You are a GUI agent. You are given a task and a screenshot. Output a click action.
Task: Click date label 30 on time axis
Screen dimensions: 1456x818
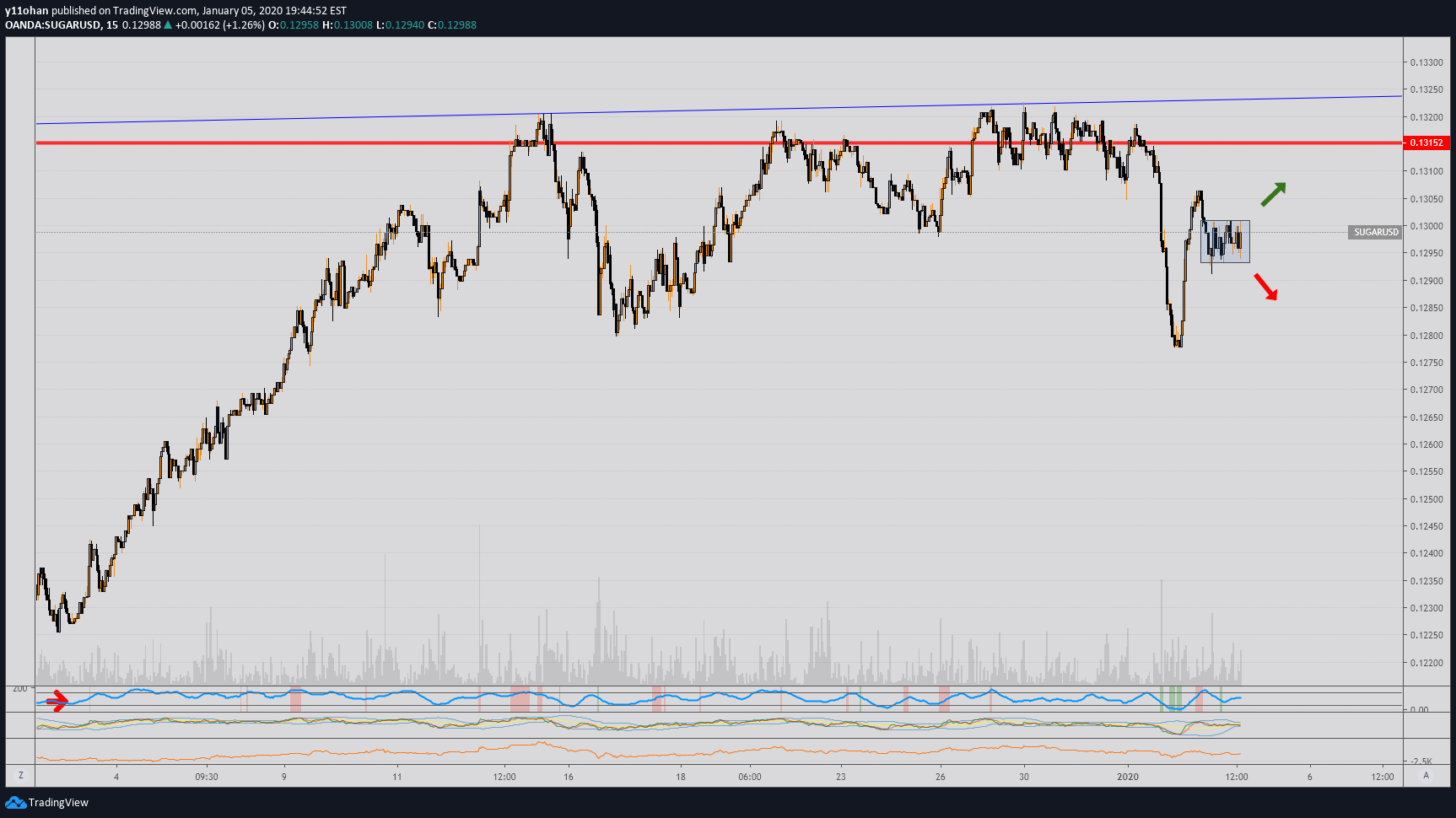1024,777
